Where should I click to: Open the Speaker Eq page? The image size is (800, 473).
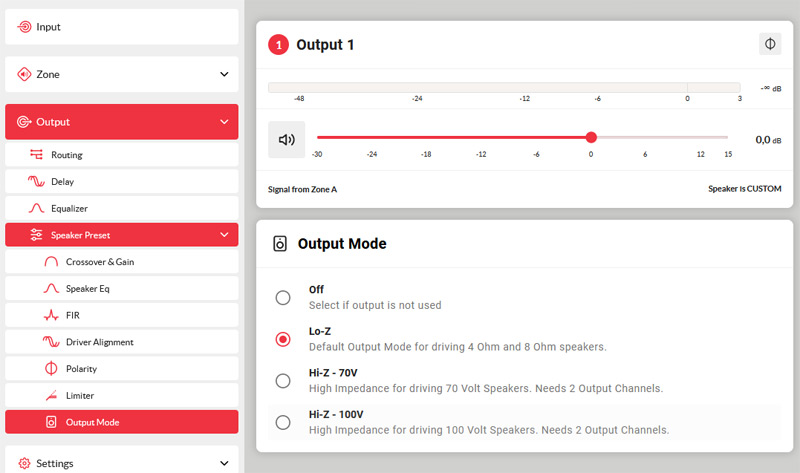88,289
